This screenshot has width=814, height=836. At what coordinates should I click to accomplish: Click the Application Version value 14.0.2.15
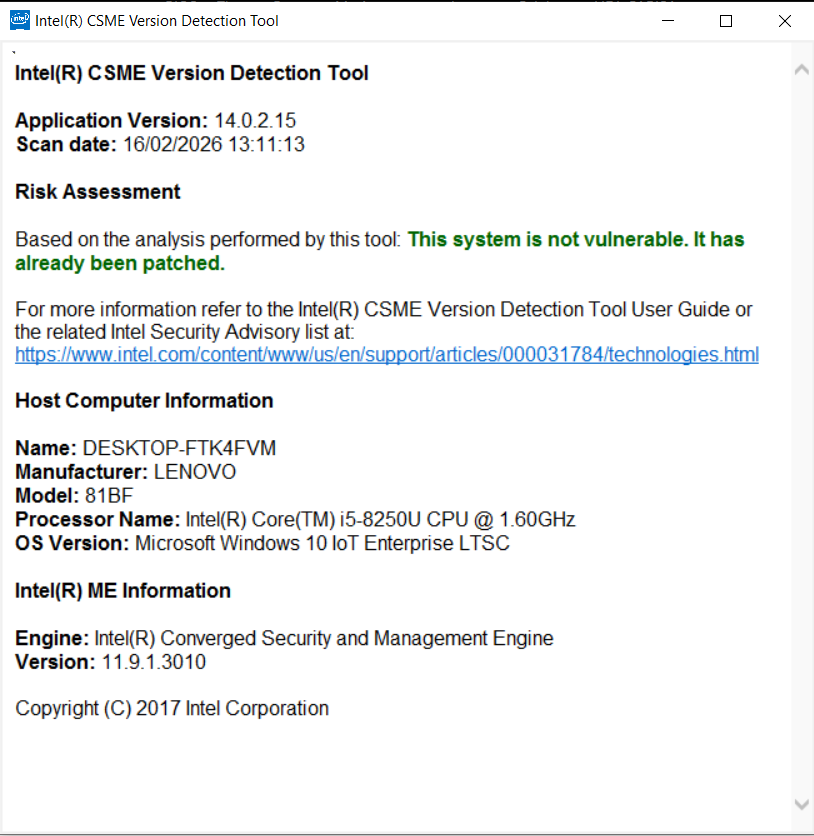pos(255,120)
